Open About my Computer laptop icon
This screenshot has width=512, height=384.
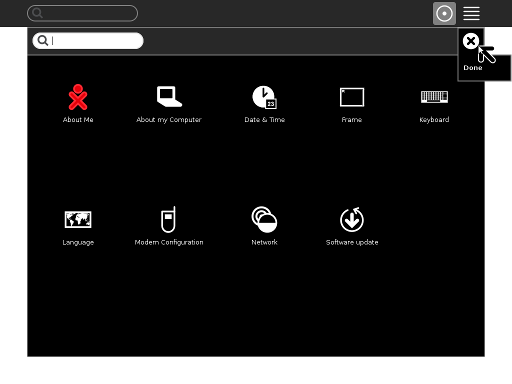[169, 97]
